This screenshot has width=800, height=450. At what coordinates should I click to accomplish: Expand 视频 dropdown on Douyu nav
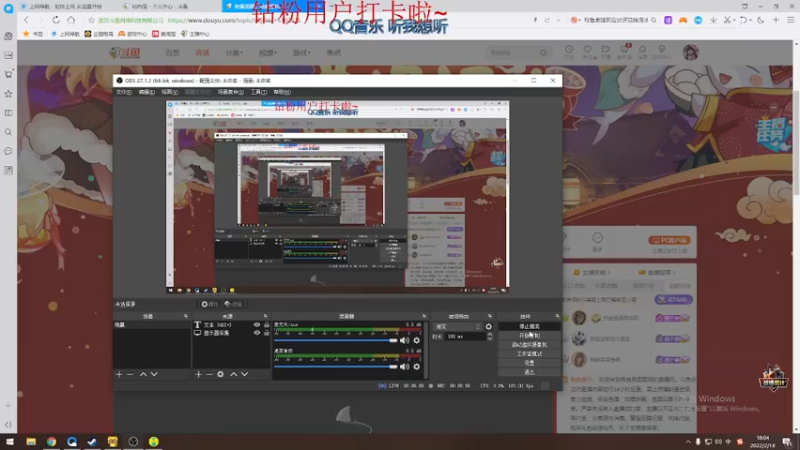click(x=267, y=53)
